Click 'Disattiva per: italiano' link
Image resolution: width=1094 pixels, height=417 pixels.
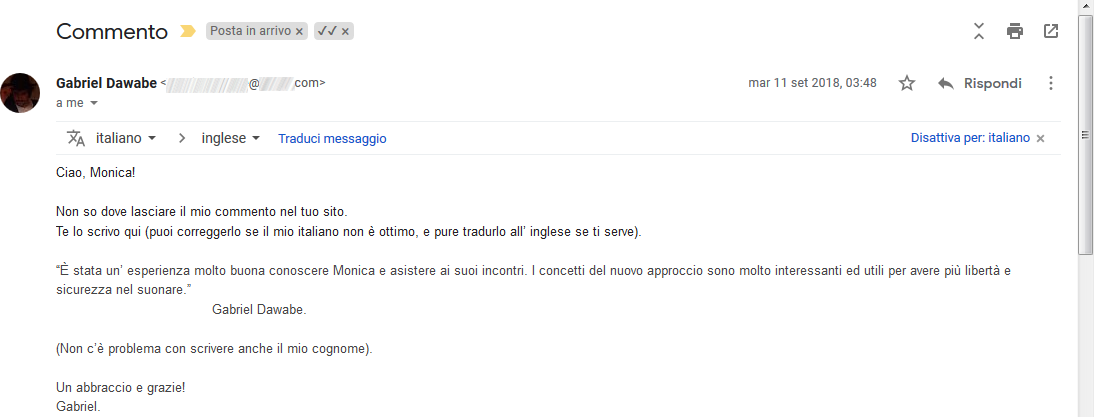click(x=971, y=138)
